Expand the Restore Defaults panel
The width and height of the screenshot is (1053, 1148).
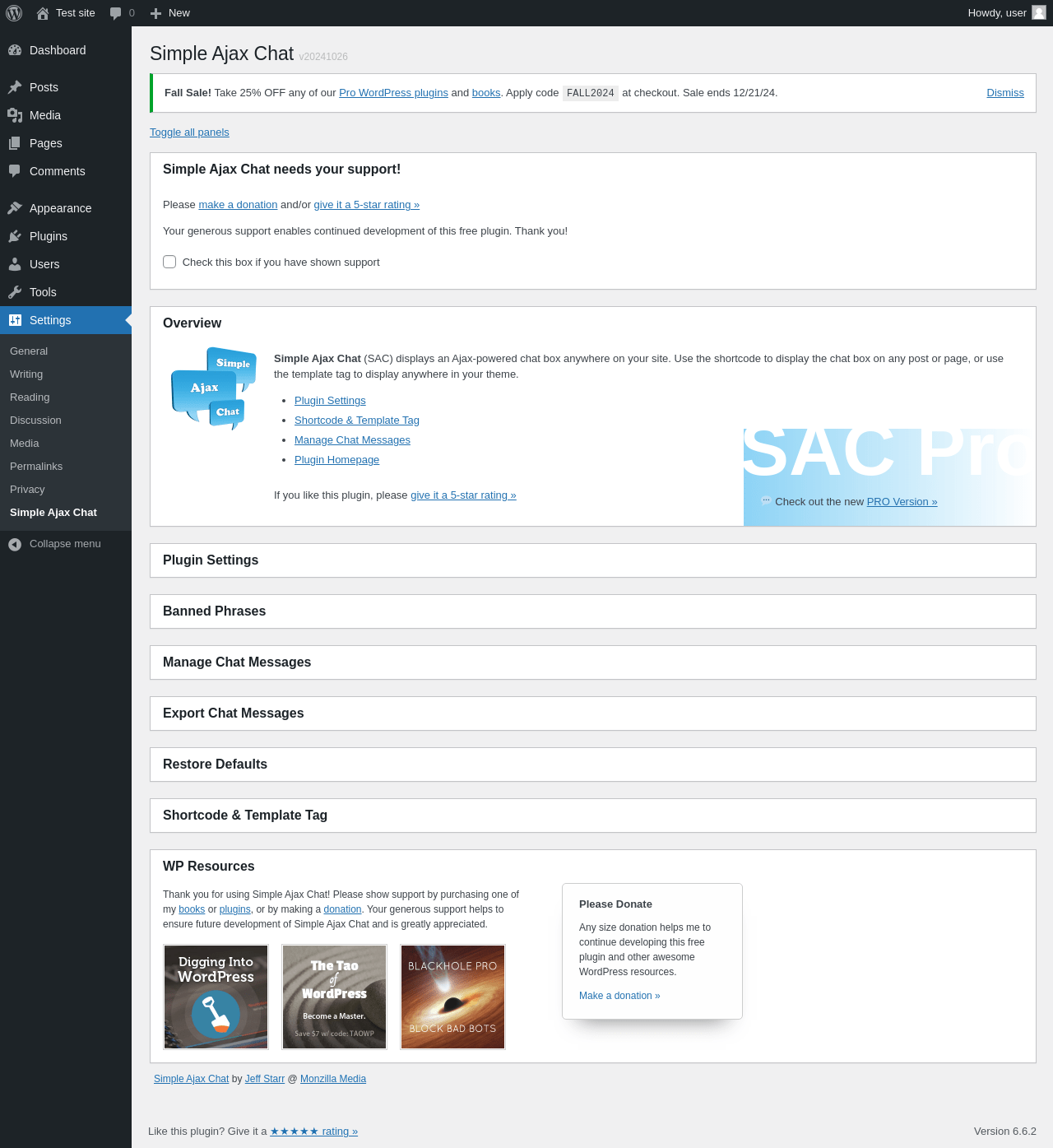pos(592,765)
